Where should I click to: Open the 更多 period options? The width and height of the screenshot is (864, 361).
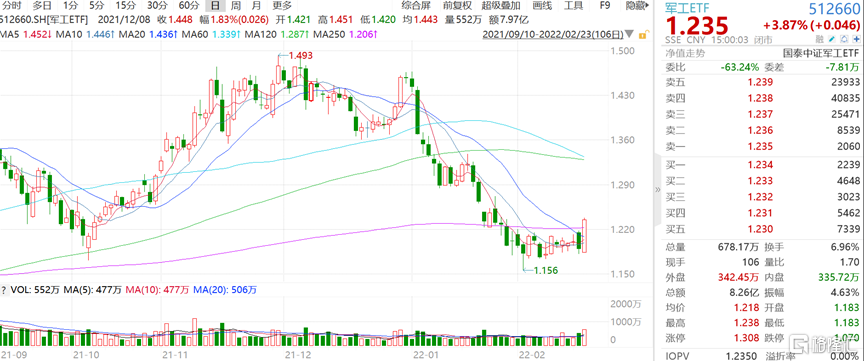click(x=282, y=7)
